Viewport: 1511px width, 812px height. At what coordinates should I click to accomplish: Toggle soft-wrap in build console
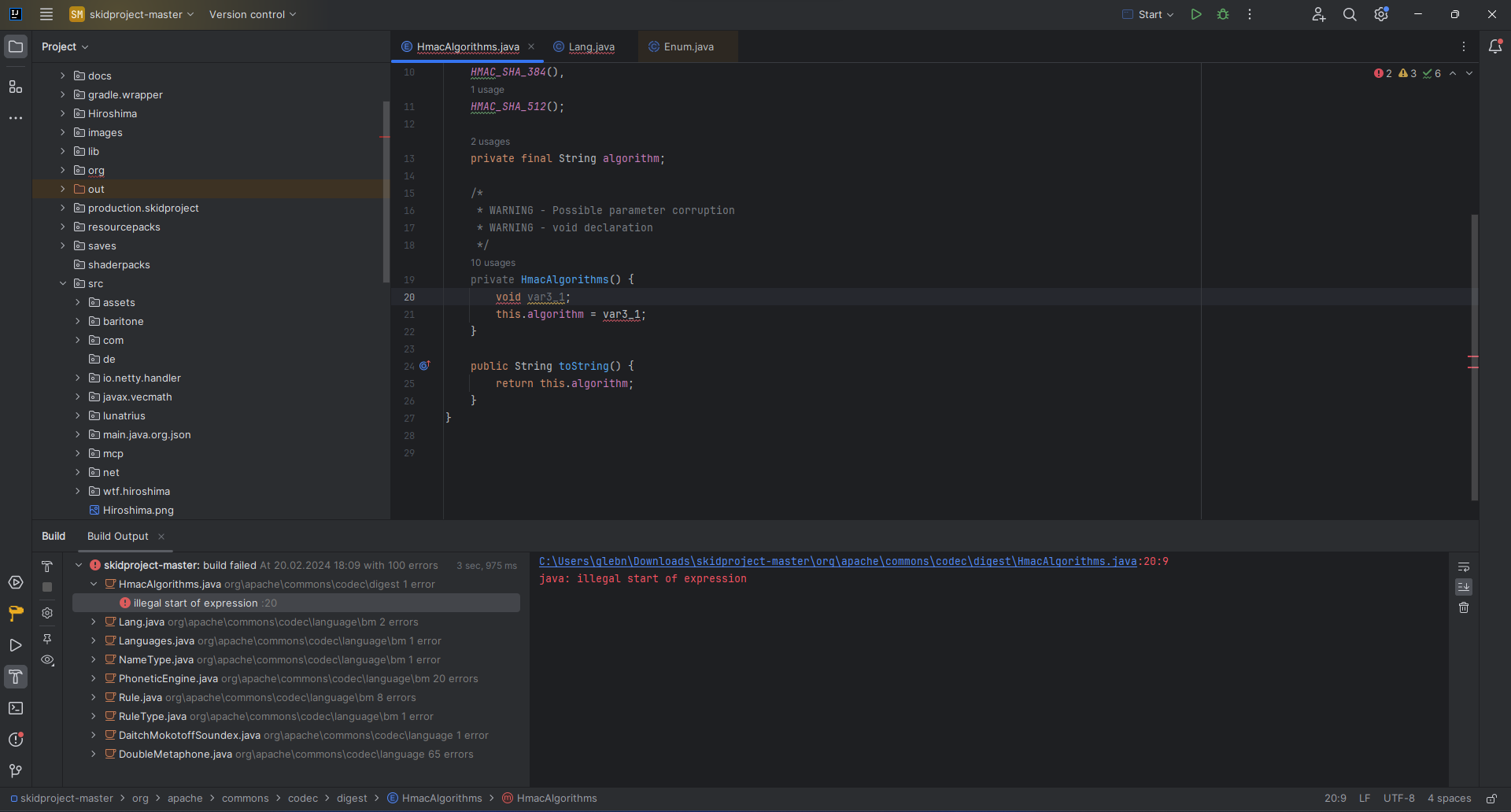tap(1464, 567)
